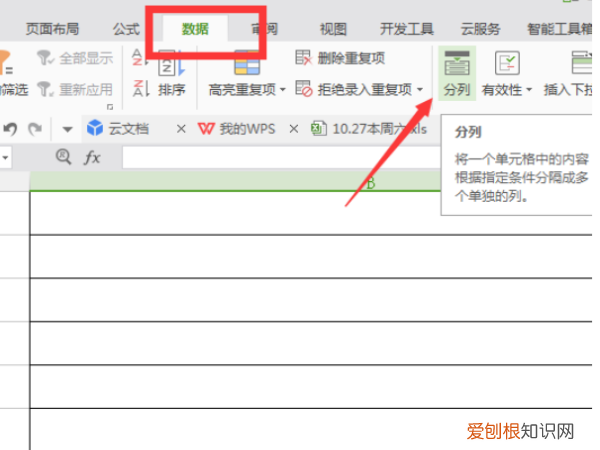Click the fx insert function icon
This screenshot has width=600, height=450.
click(92, 157)
